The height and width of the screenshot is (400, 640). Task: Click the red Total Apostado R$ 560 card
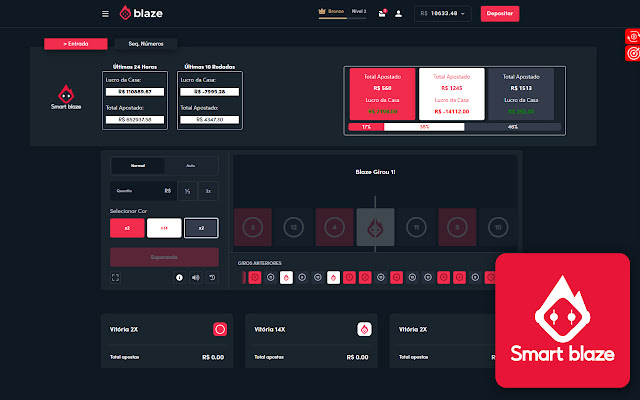382,94
